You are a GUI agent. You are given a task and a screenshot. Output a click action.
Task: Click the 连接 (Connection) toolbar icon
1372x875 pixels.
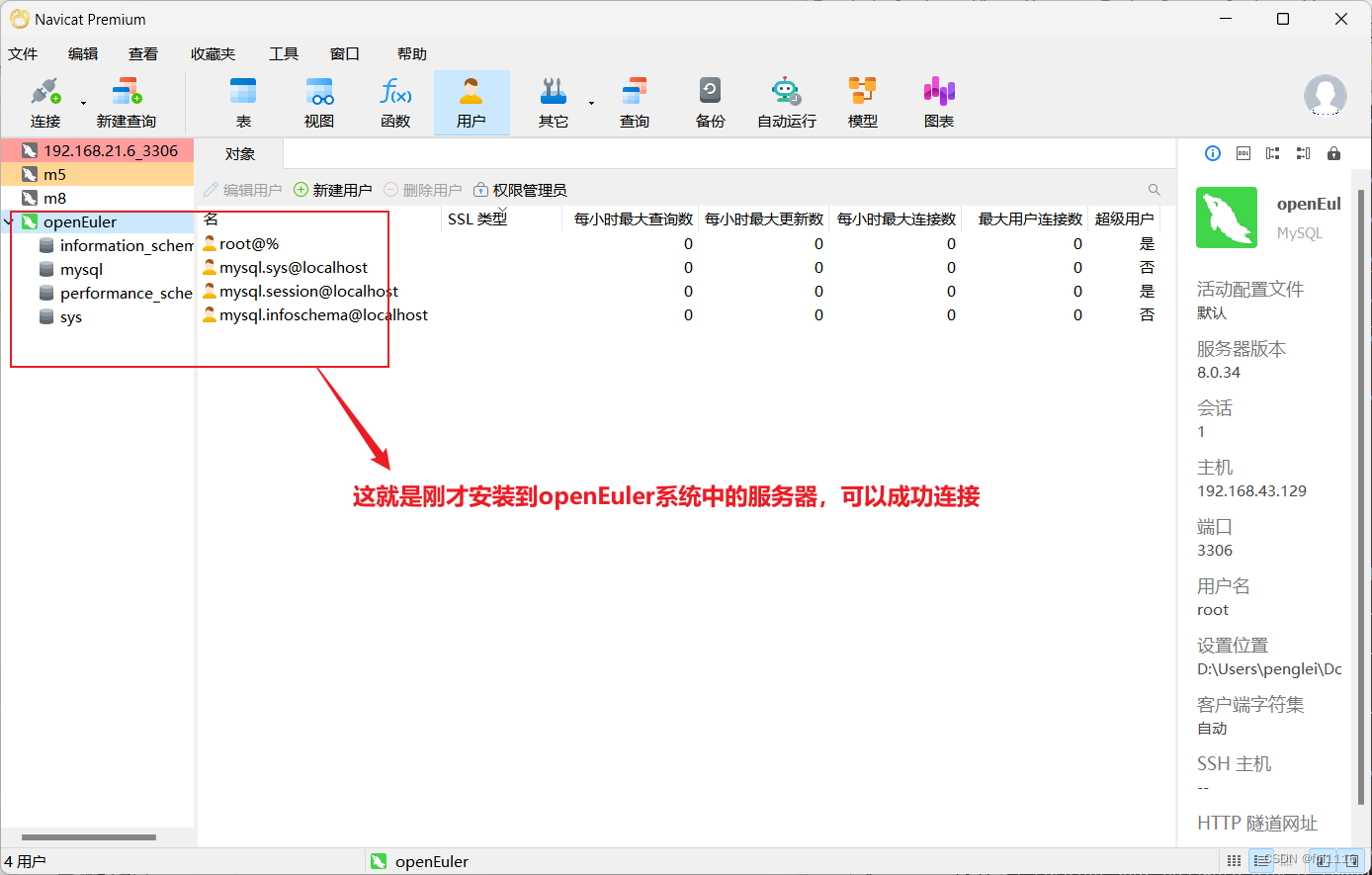(x=45, y=103)
